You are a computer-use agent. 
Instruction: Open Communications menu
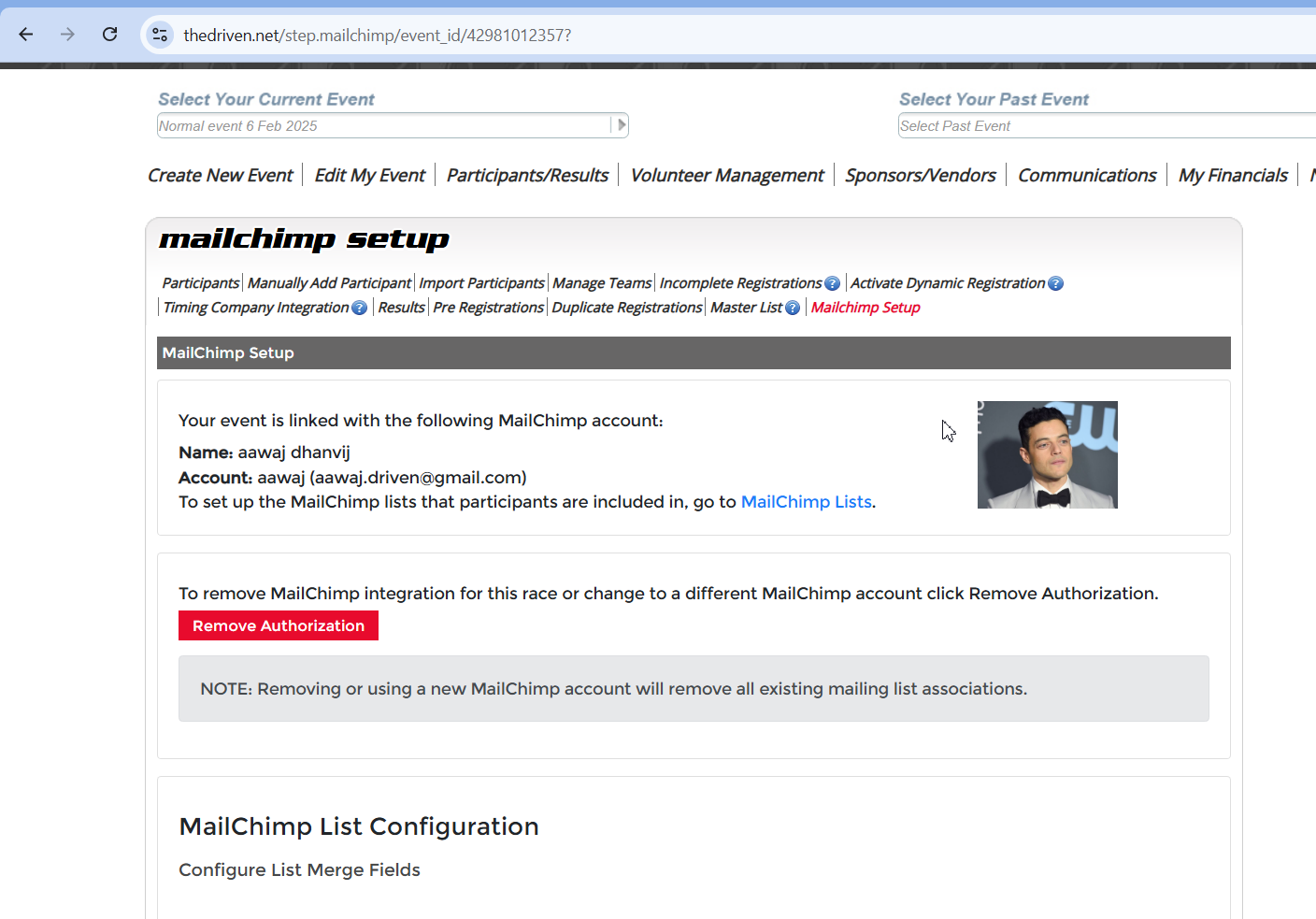[1087, 175]
